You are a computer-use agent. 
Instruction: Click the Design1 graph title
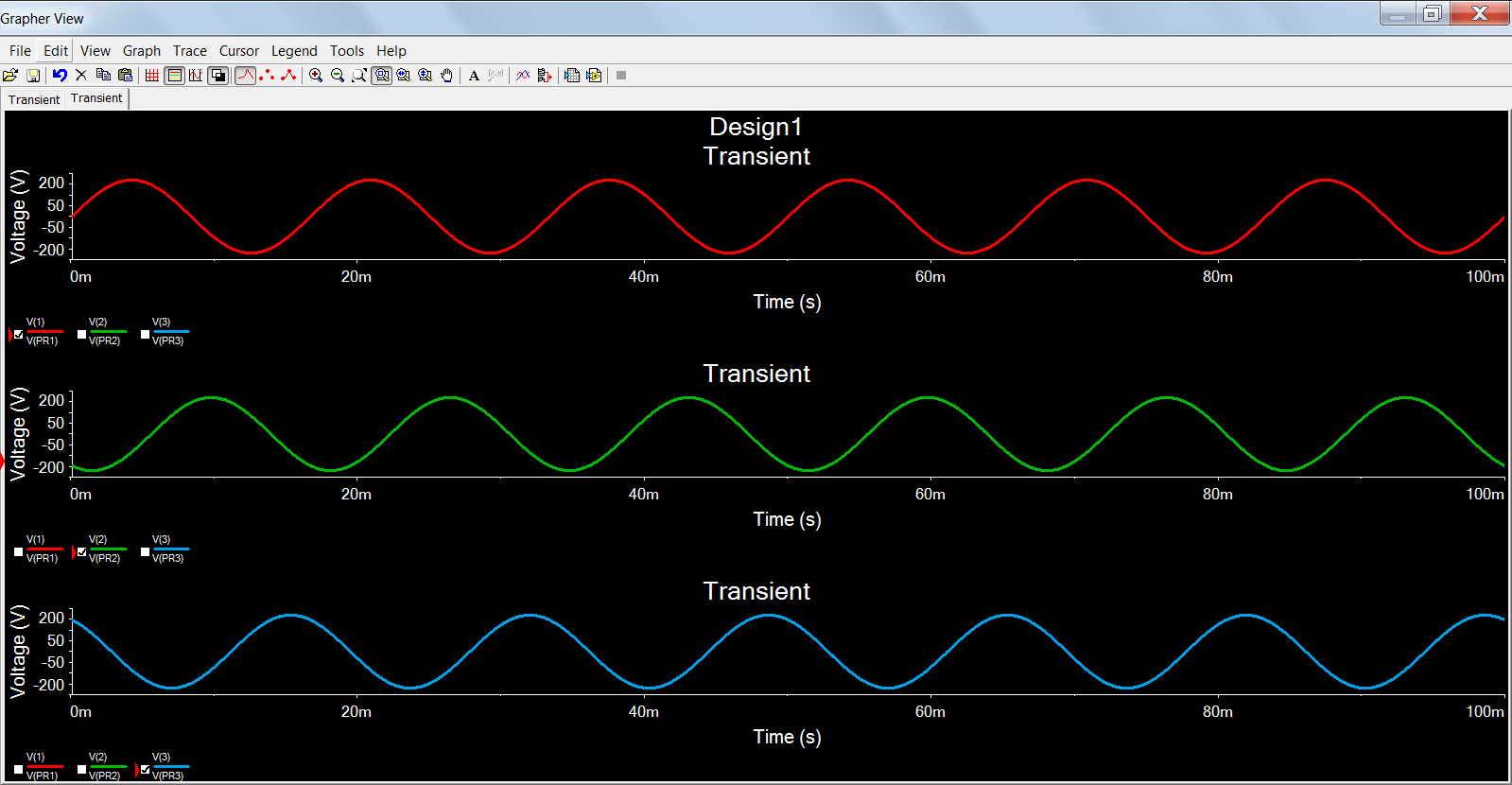click(756, 127)
